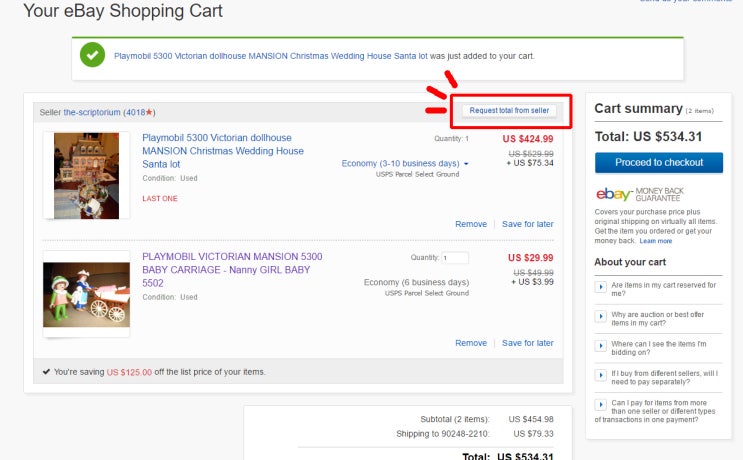Expand 'Why are auction or best offer' question
The width and height of the screenshot is (743, 460).
point(601,316)
